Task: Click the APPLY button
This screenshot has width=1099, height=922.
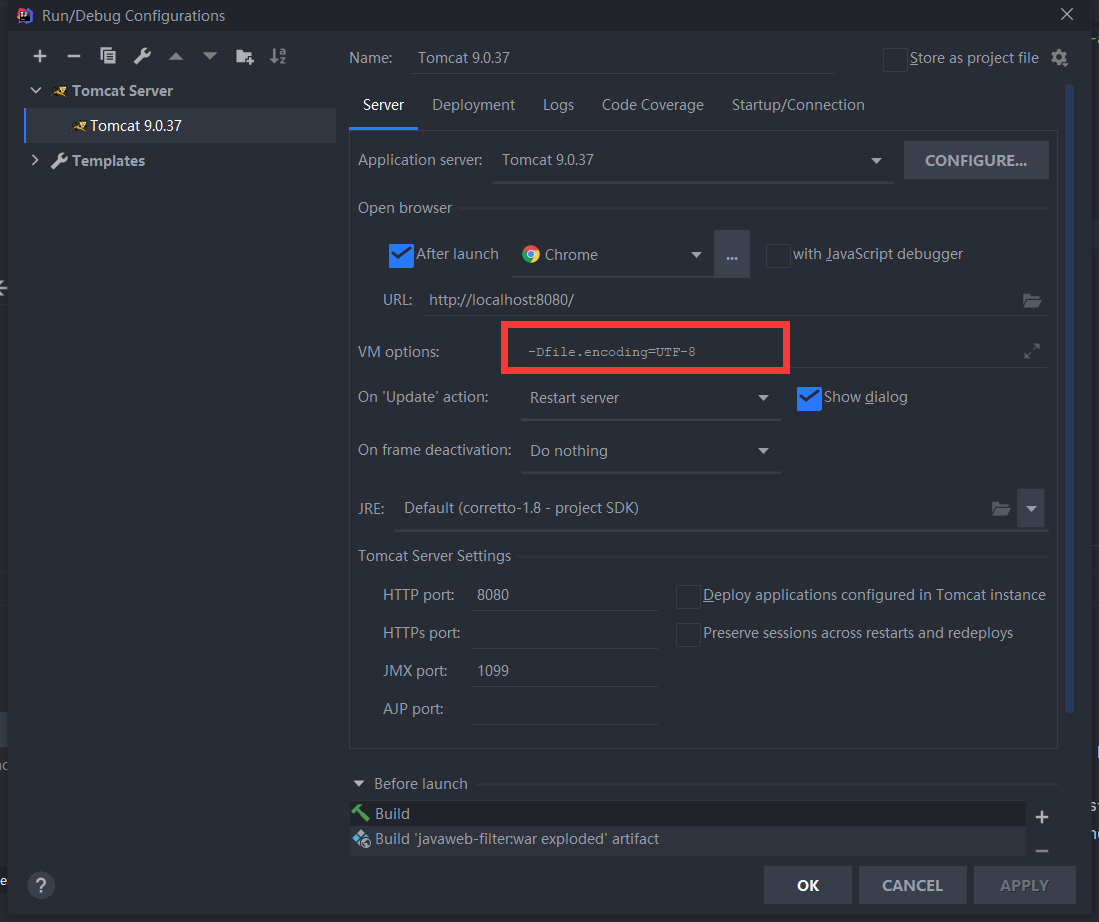Action: [1024, 886]
